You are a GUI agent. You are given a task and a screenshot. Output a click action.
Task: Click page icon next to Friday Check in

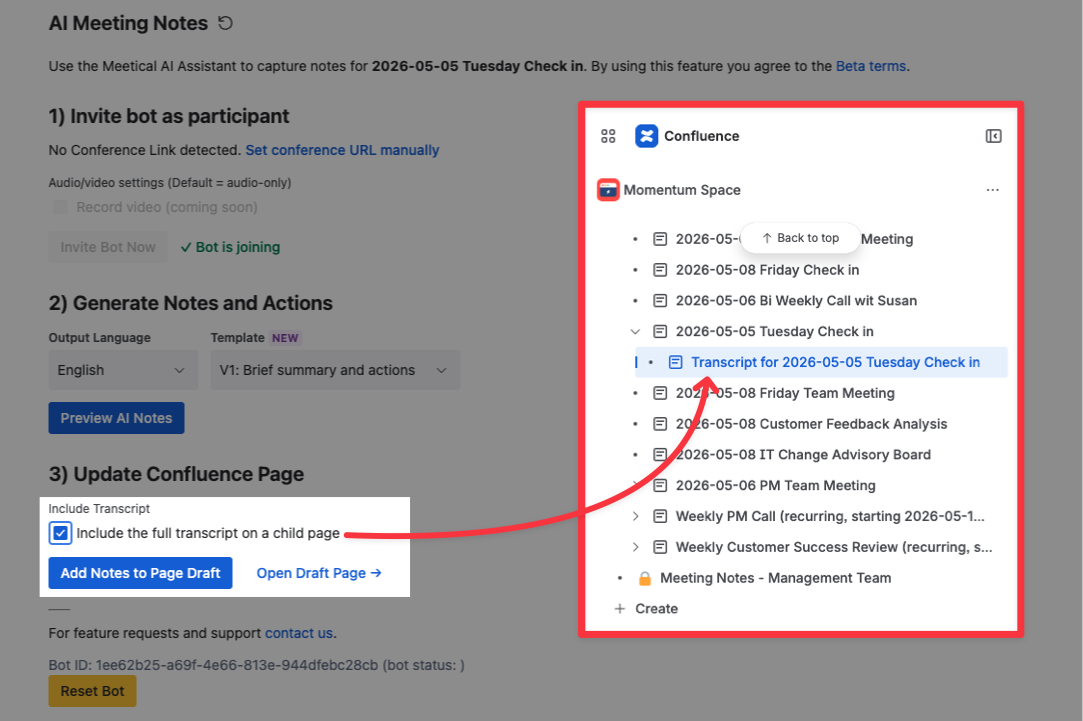click(660, 270)
